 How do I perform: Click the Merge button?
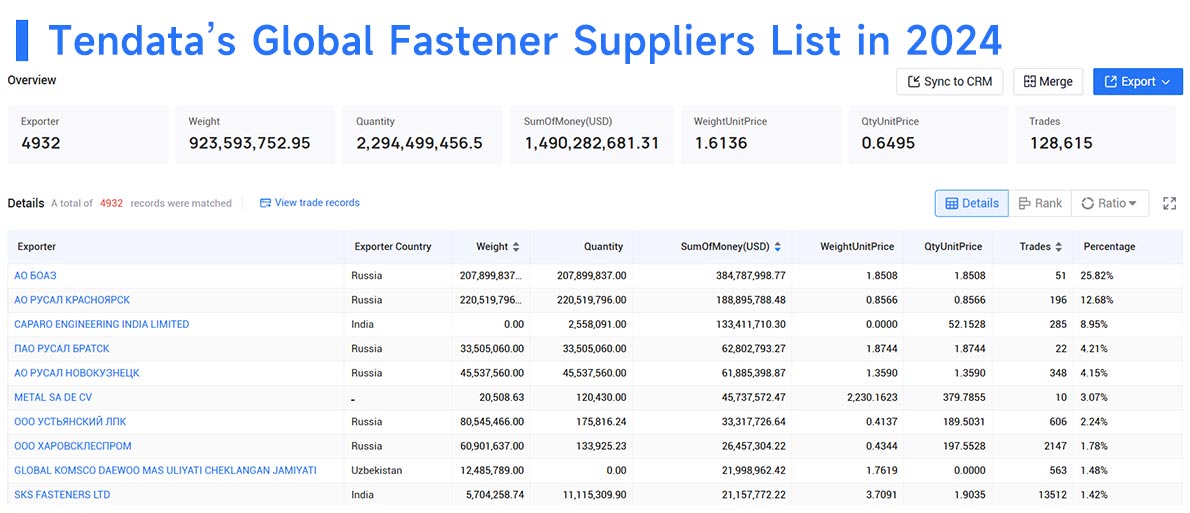click(1048, 82)
